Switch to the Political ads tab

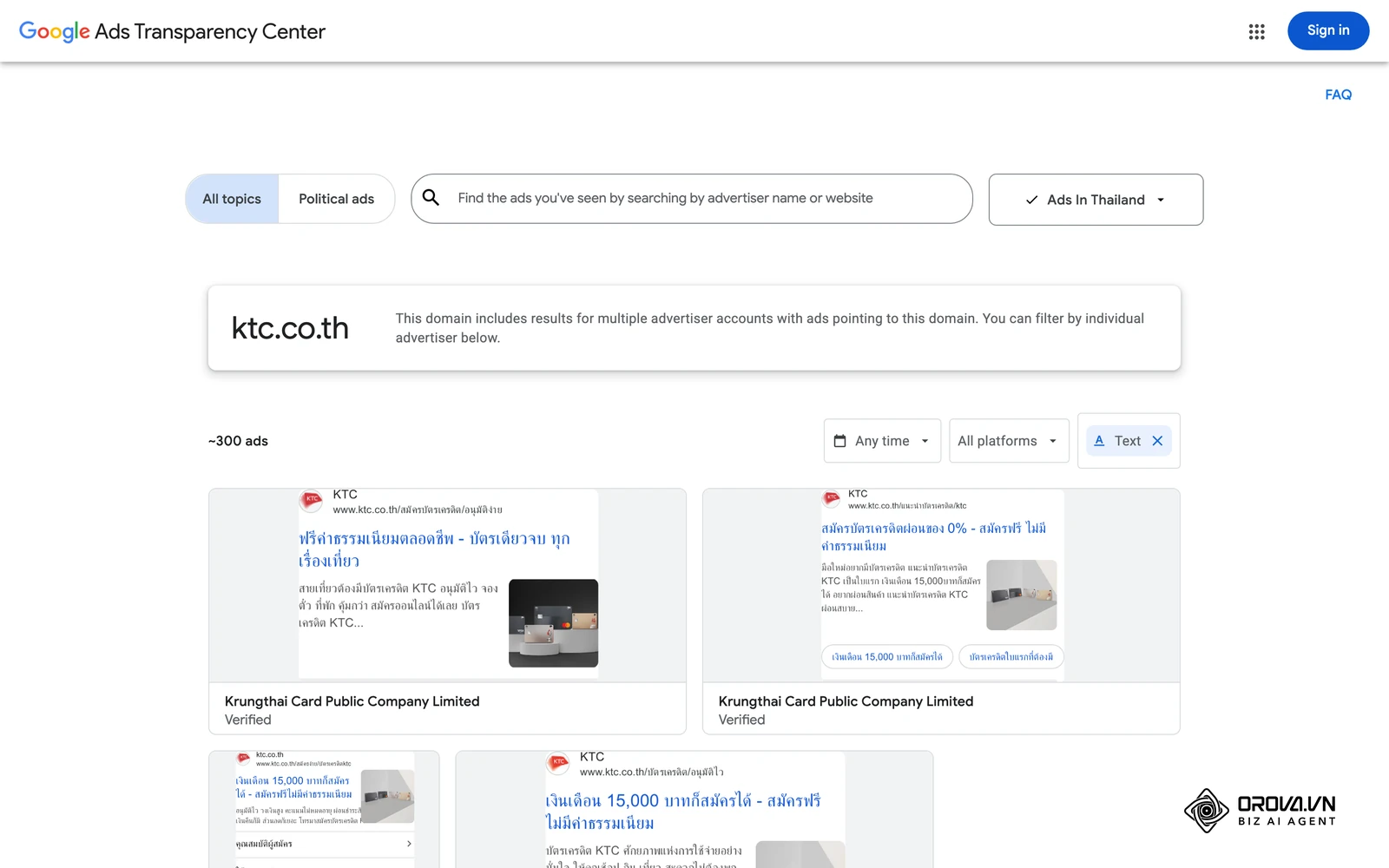point(337,199)
